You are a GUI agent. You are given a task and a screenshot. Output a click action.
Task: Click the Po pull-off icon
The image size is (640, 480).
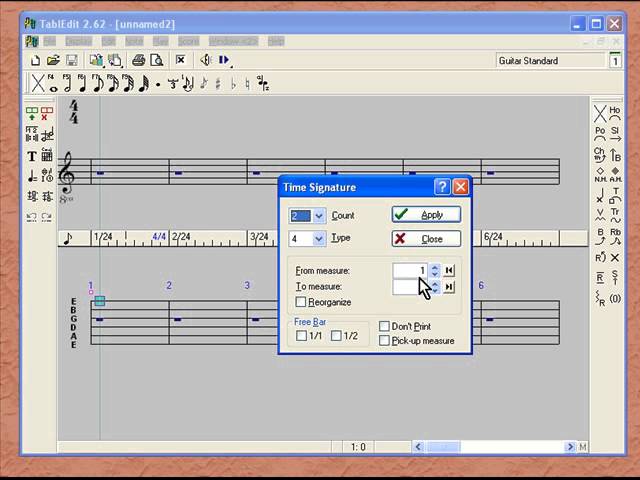(x=600, y=133)
